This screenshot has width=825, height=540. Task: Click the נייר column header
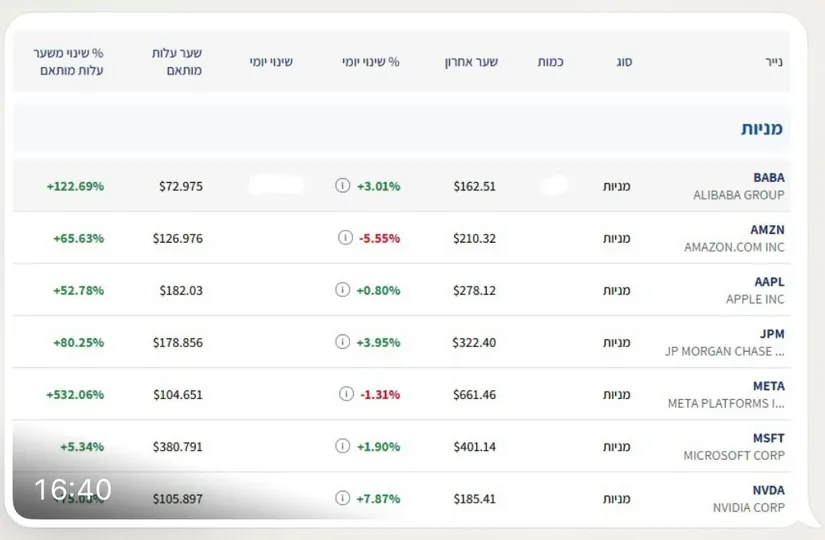(x=773, y=62)
